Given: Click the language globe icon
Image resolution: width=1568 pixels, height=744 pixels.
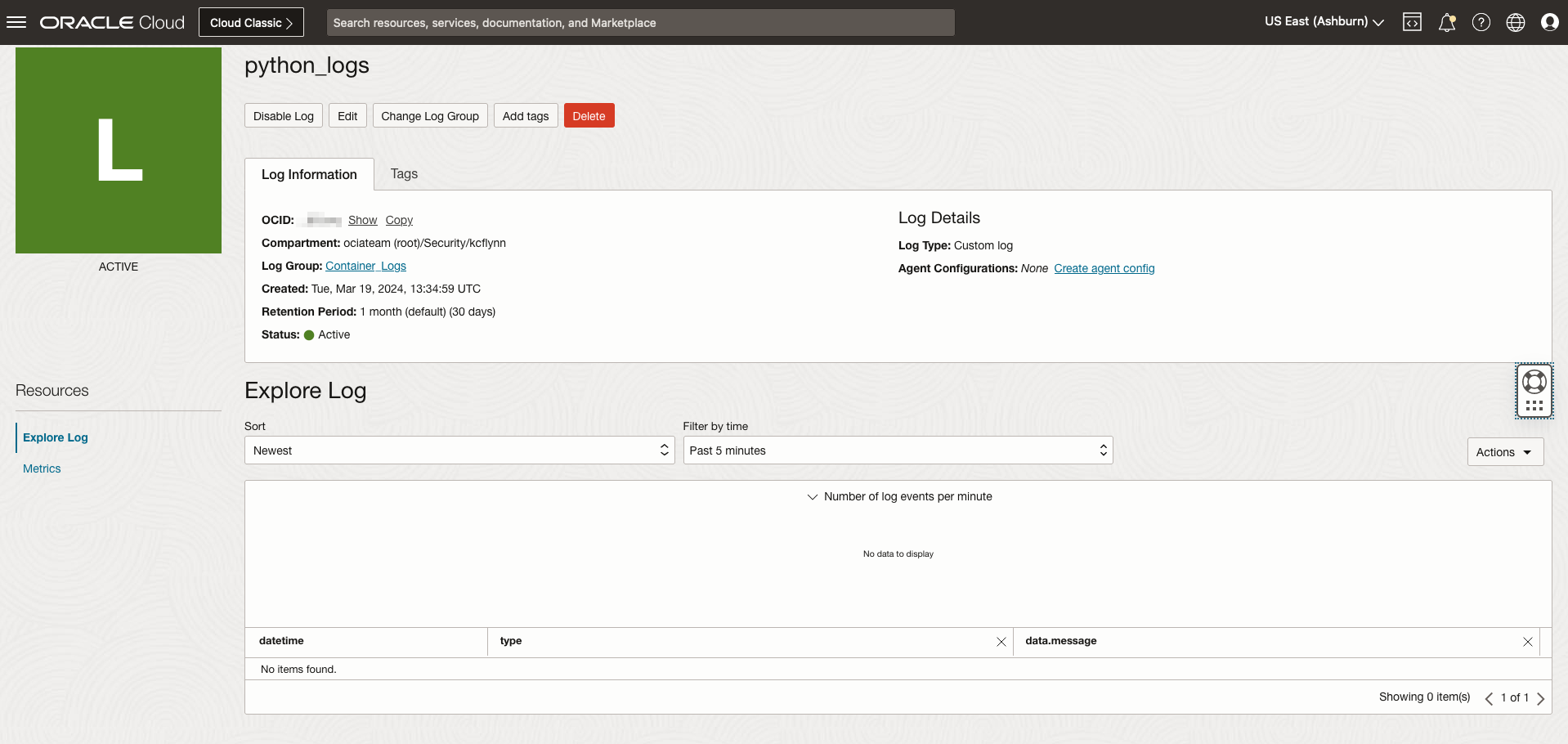Looking at the screenshot, I should pyautogui.click(x=1515, y=22).
